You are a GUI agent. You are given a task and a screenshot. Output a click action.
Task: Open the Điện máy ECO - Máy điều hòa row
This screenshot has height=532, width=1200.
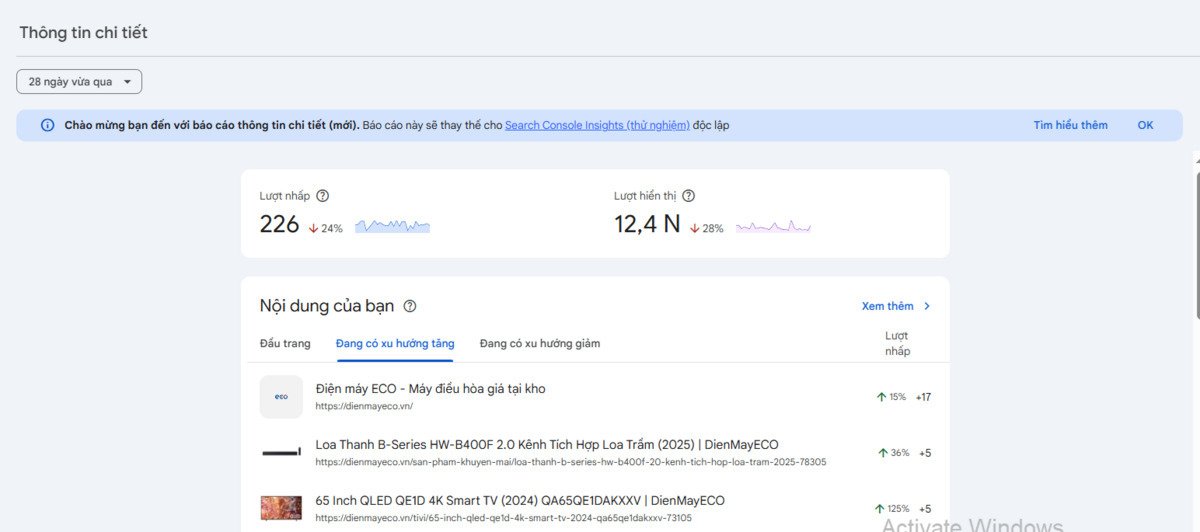click(430, 389)
